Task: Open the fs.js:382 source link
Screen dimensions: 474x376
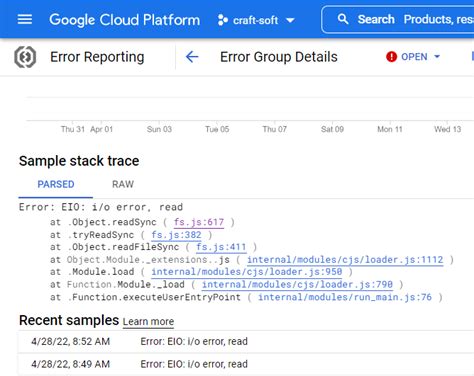Action: point(176,235)
